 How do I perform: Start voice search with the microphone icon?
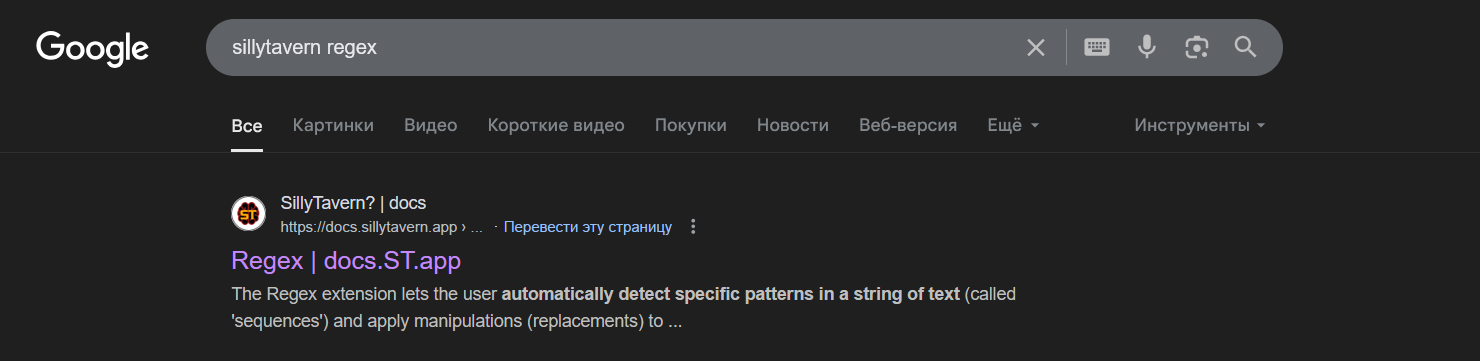1147,47
